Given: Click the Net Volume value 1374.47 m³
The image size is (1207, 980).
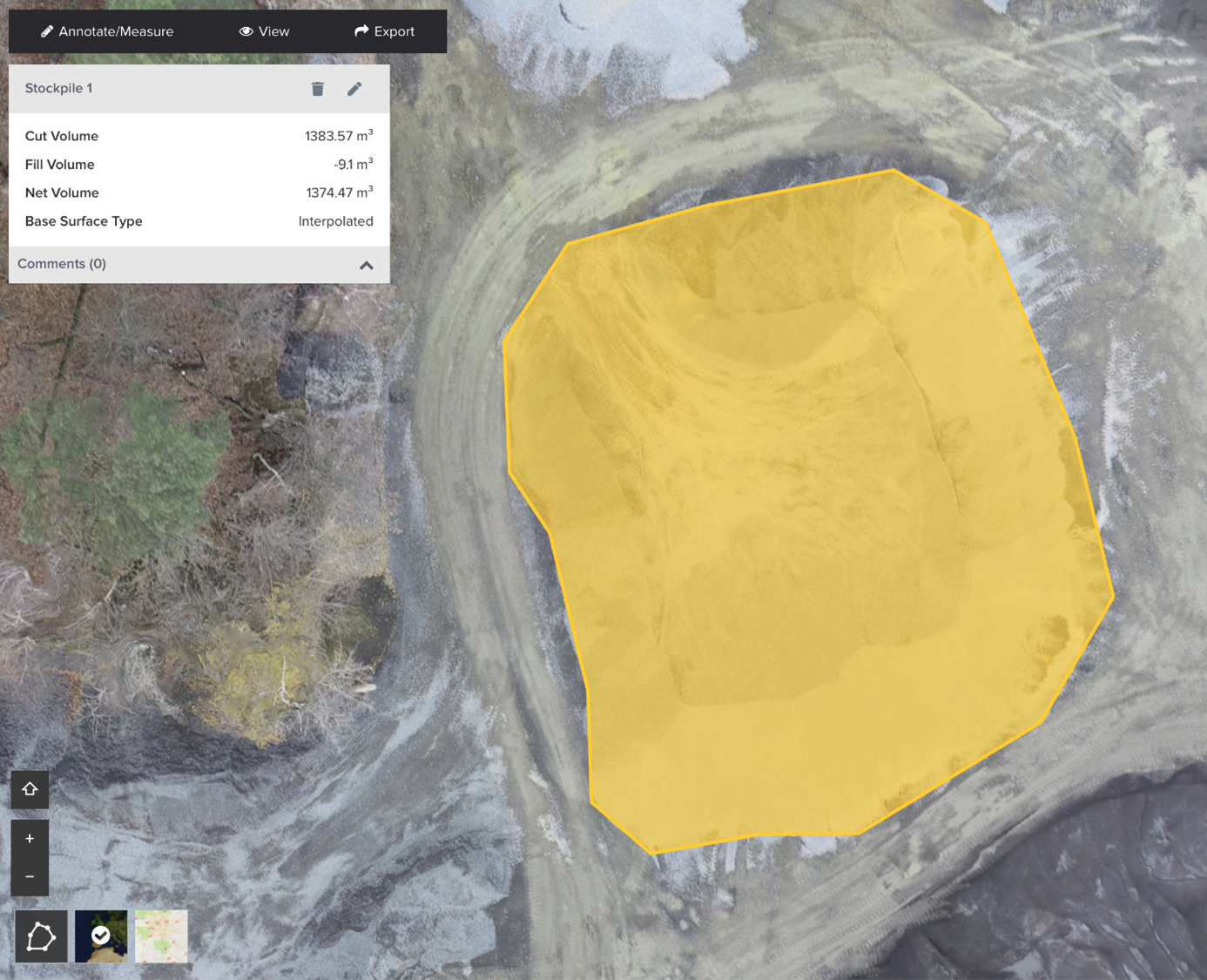Looking at the screenshot, I should point(339,193).
